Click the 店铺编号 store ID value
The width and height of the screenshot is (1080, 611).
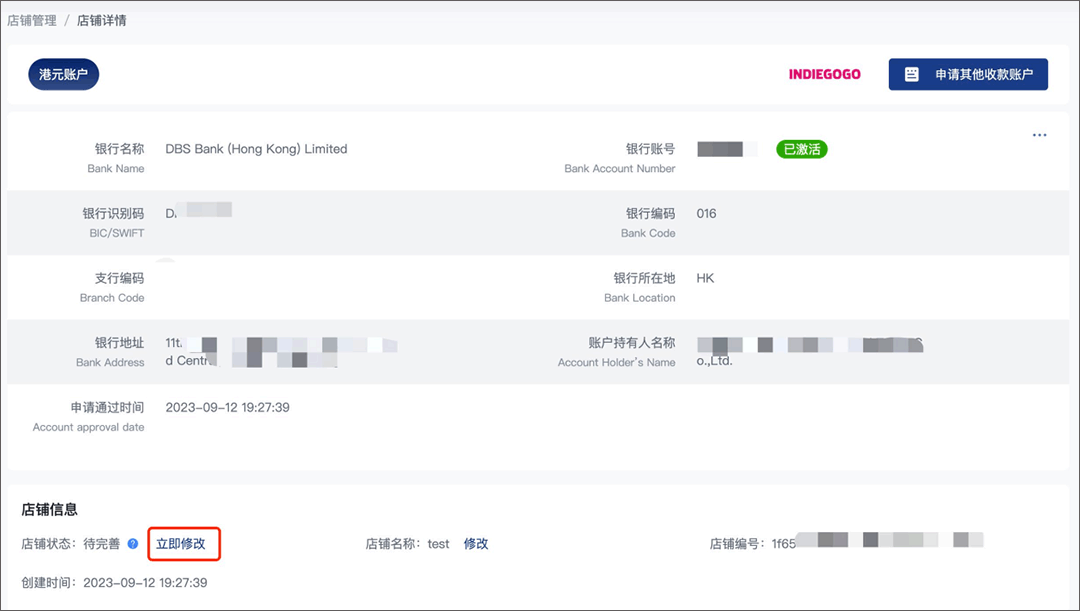(878, 541)
